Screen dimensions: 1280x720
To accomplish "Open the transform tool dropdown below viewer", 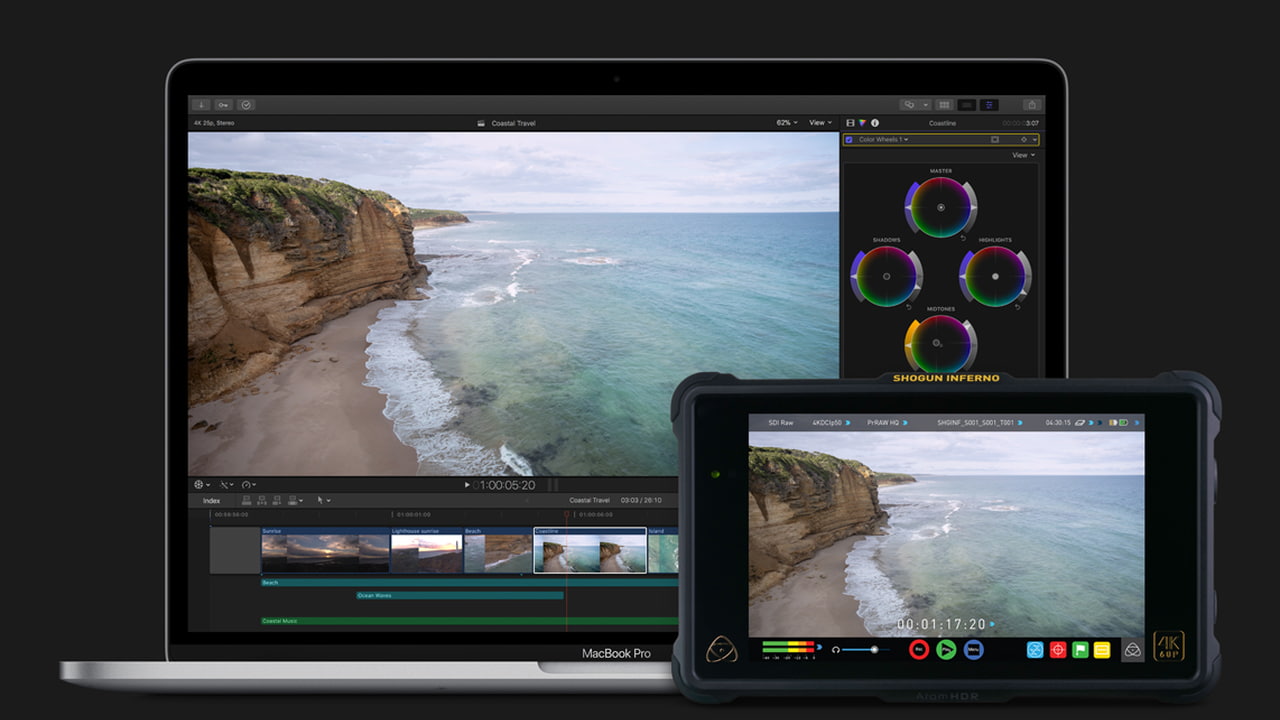I will pyautogui.click(x=201, y=485).
